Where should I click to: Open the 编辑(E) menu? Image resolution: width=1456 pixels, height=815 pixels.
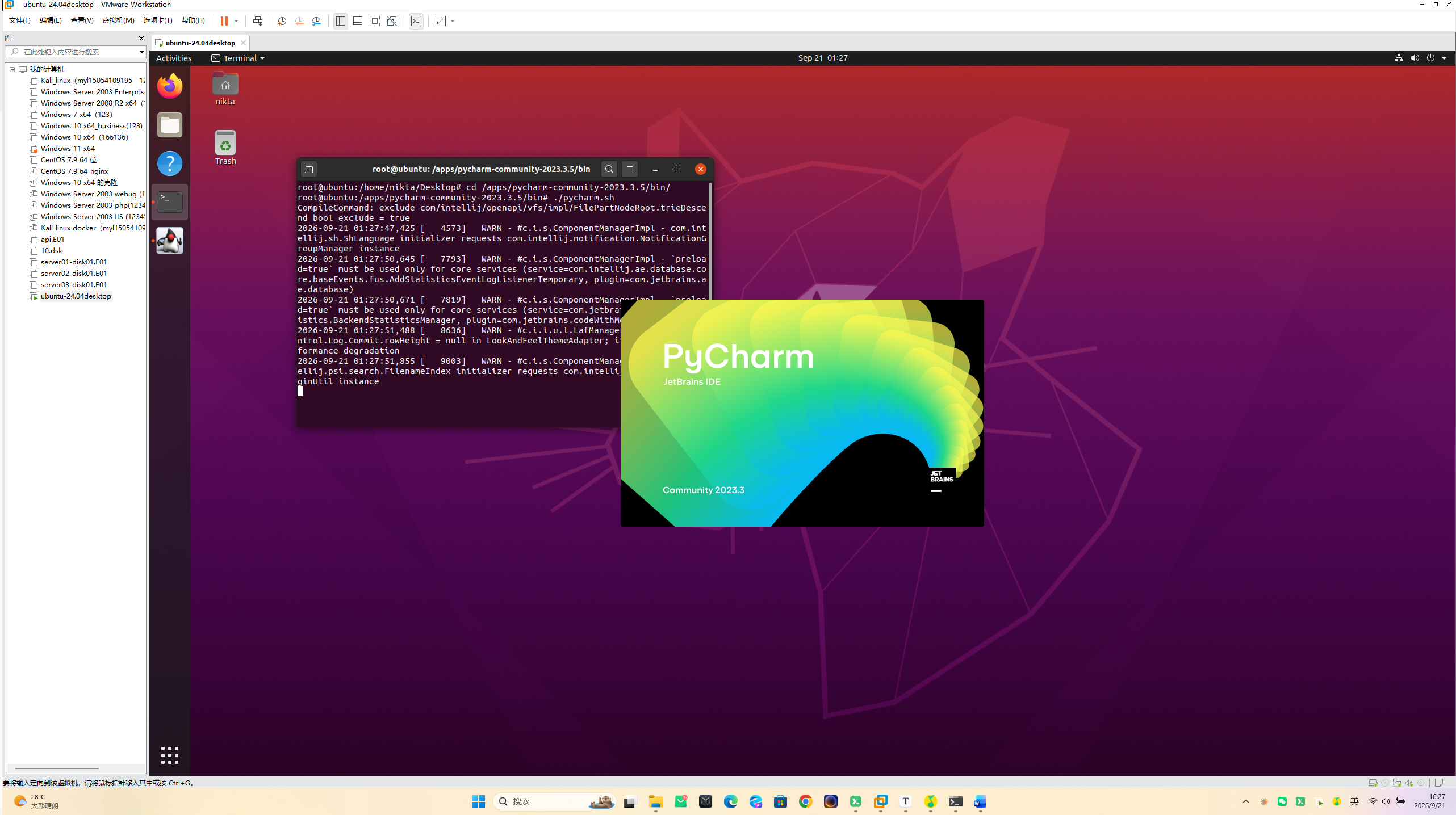[x=51, y=20]
